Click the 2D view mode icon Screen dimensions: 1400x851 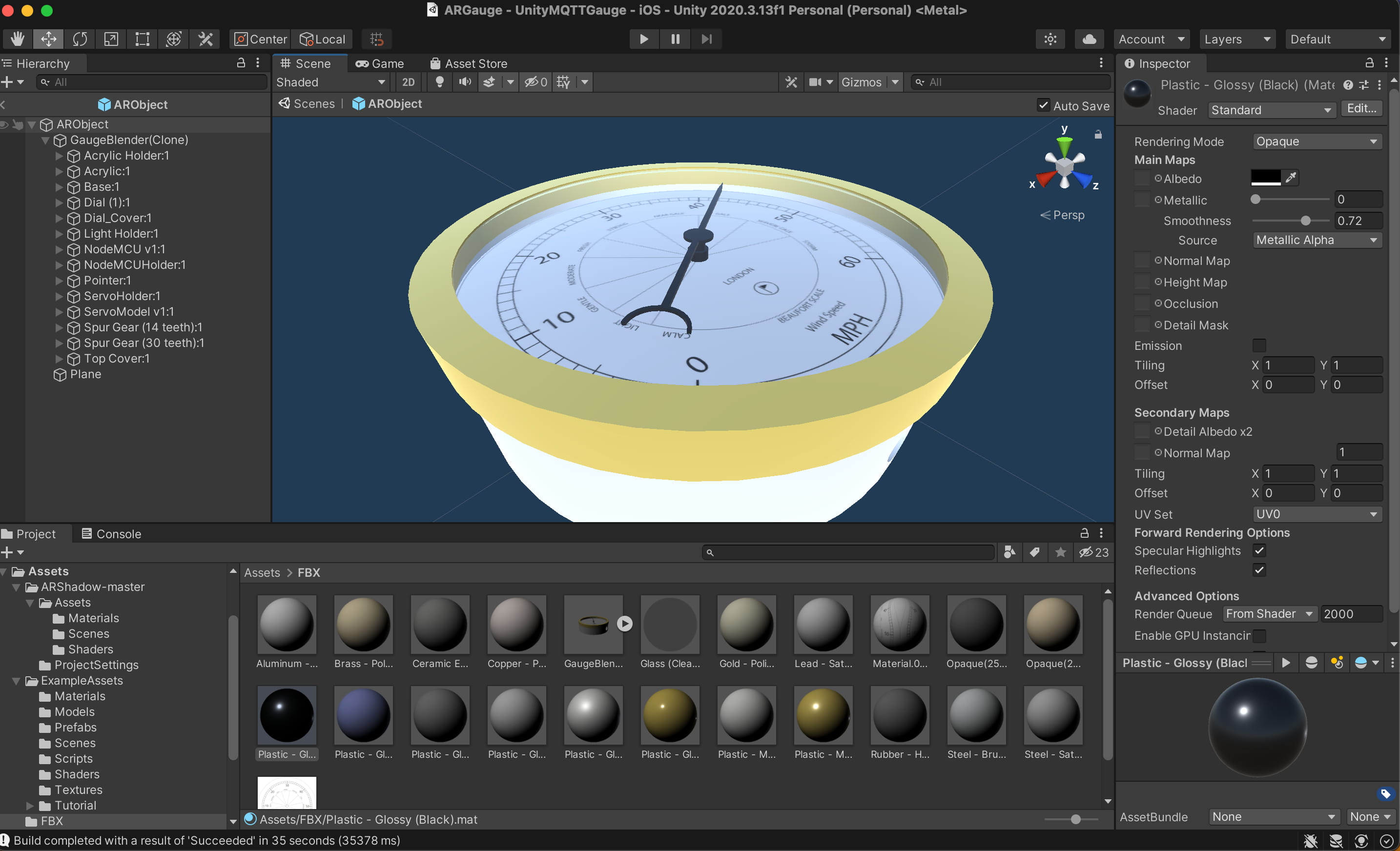pos(404,81)
